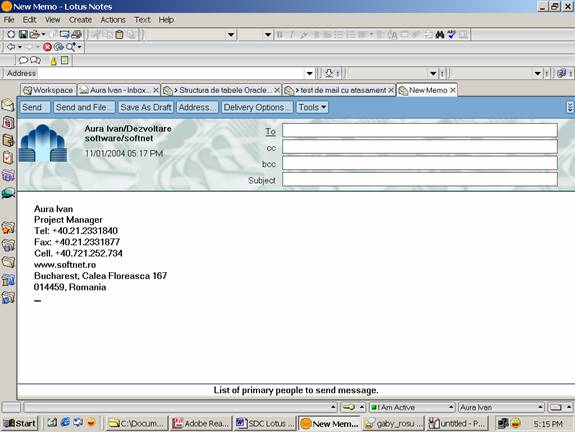Click the red Stop icon
This screenshot has width=575, height=432.
(47, 47)
